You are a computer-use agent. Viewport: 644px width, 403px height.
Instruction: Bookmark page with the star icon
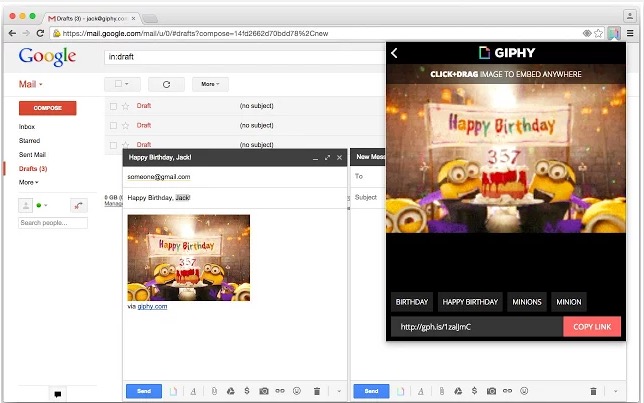click(x=599, y=33)
